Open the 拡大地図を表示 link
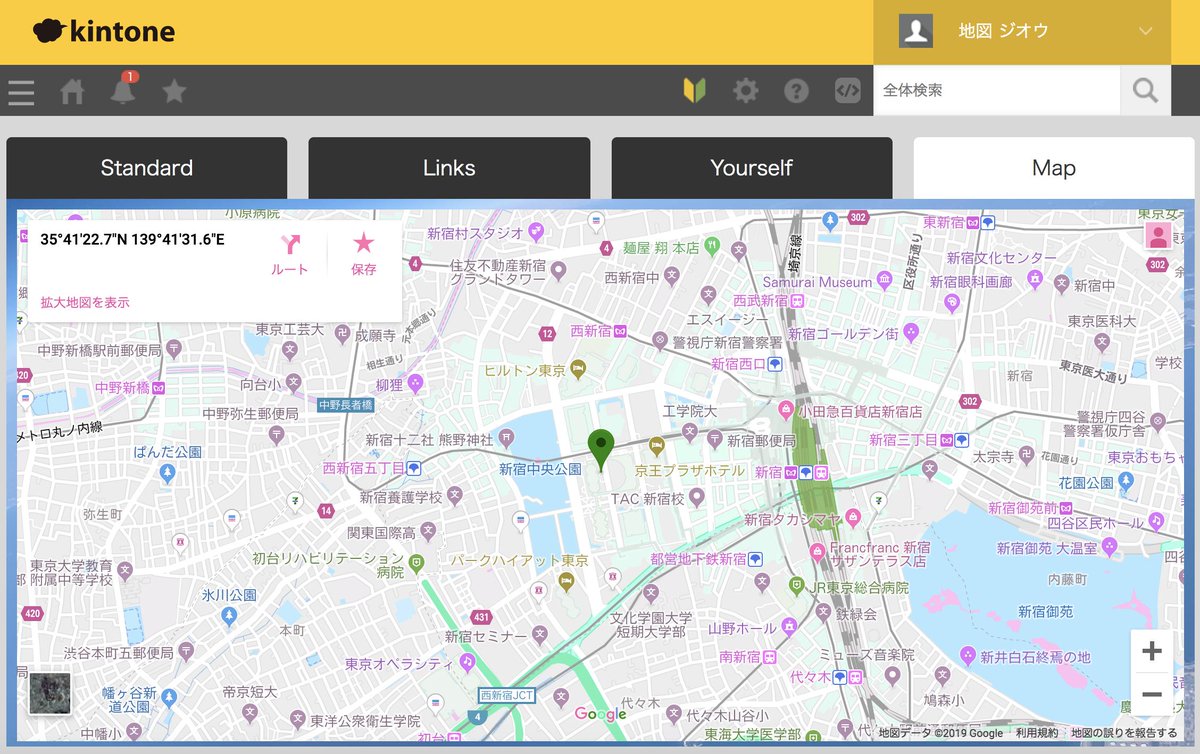This screenshot has width=1200, height=754. (85, 302)
